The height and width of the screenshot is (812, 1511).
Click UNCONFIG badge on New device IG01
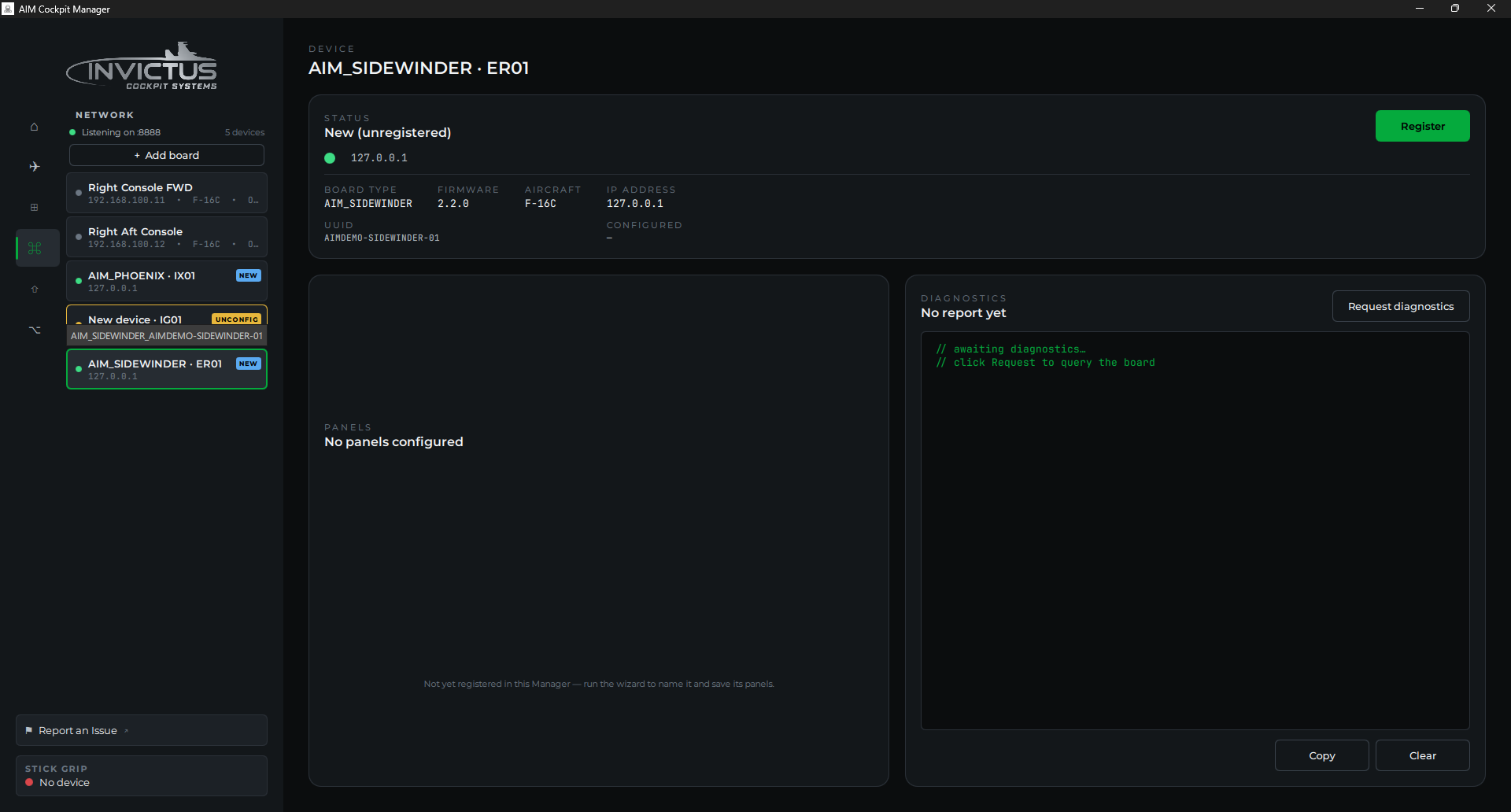point(236,319)
